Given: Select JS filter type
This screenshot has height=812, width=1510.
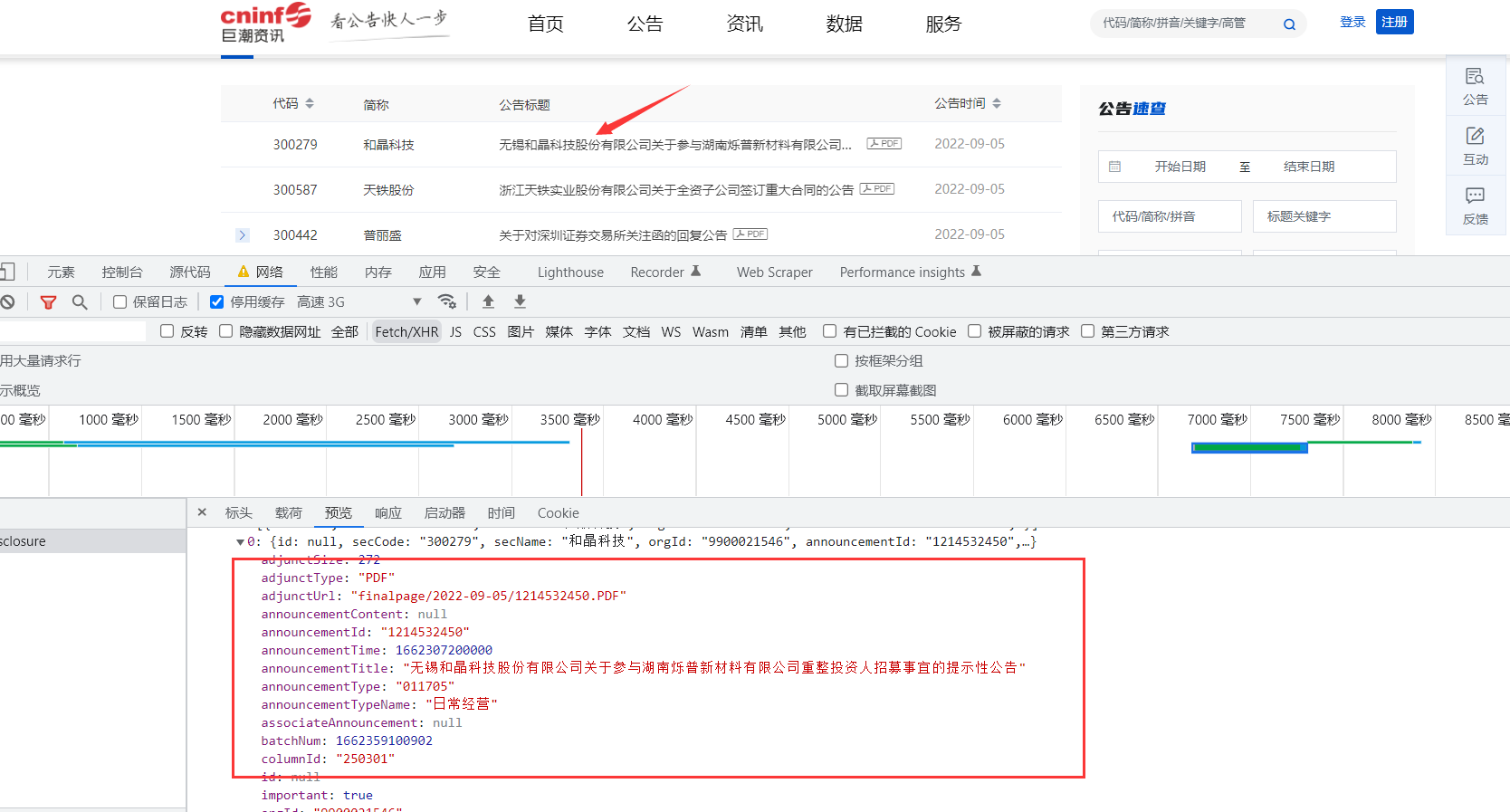Looking at the screenshot, I should (x=455, y=331).
